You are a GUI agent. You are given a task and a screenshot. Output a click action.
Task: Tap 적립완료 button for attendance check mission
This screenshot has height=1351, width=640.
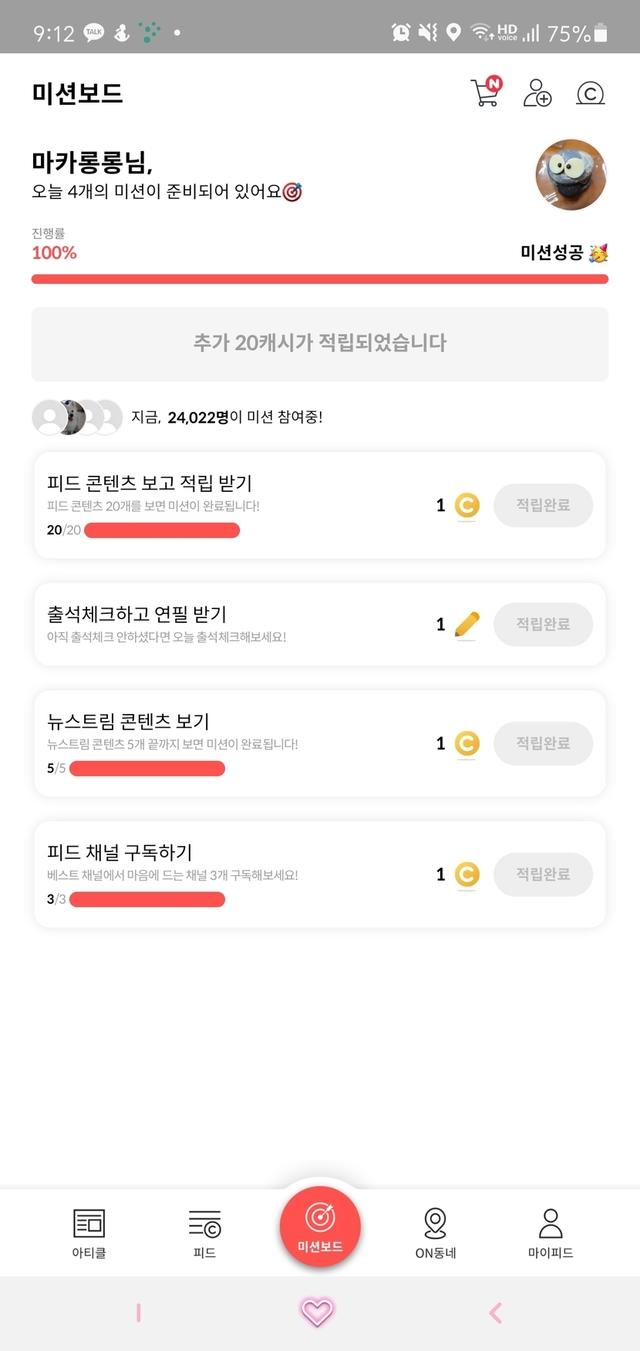pyautogui.click(x=543, y=625)
